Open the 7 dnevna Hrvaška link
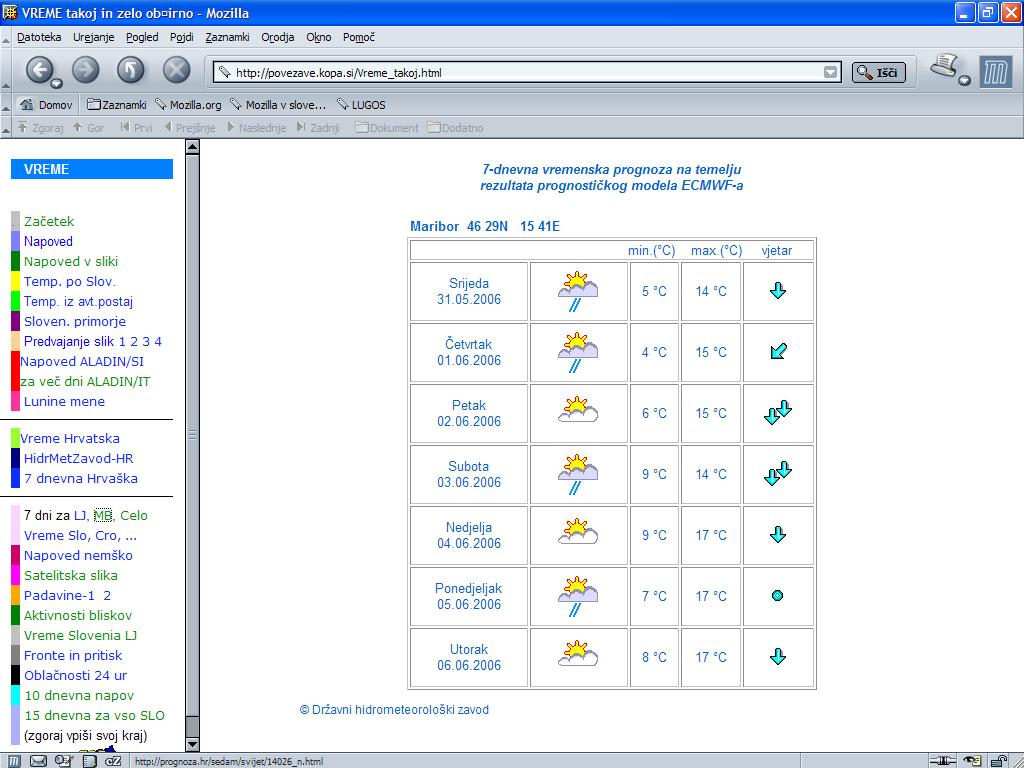This screenshot has height=768, width=1024. coord(81,478)
